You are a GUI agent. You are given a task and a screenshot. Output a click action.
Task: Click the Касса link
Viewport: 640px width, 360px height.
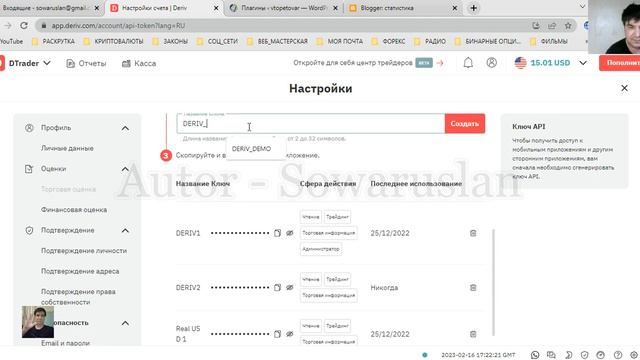tap(145, 63)
